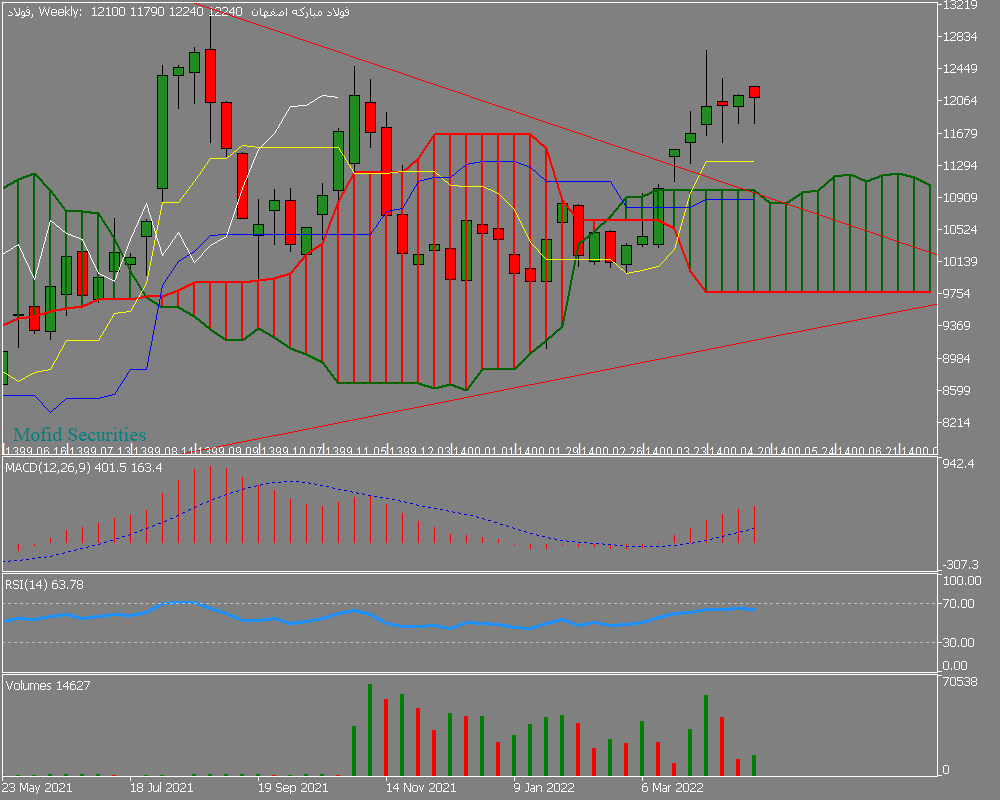1000x800 pixels.
Task: Click the '19 Sep 2021' date label
Action: point(293,787)
